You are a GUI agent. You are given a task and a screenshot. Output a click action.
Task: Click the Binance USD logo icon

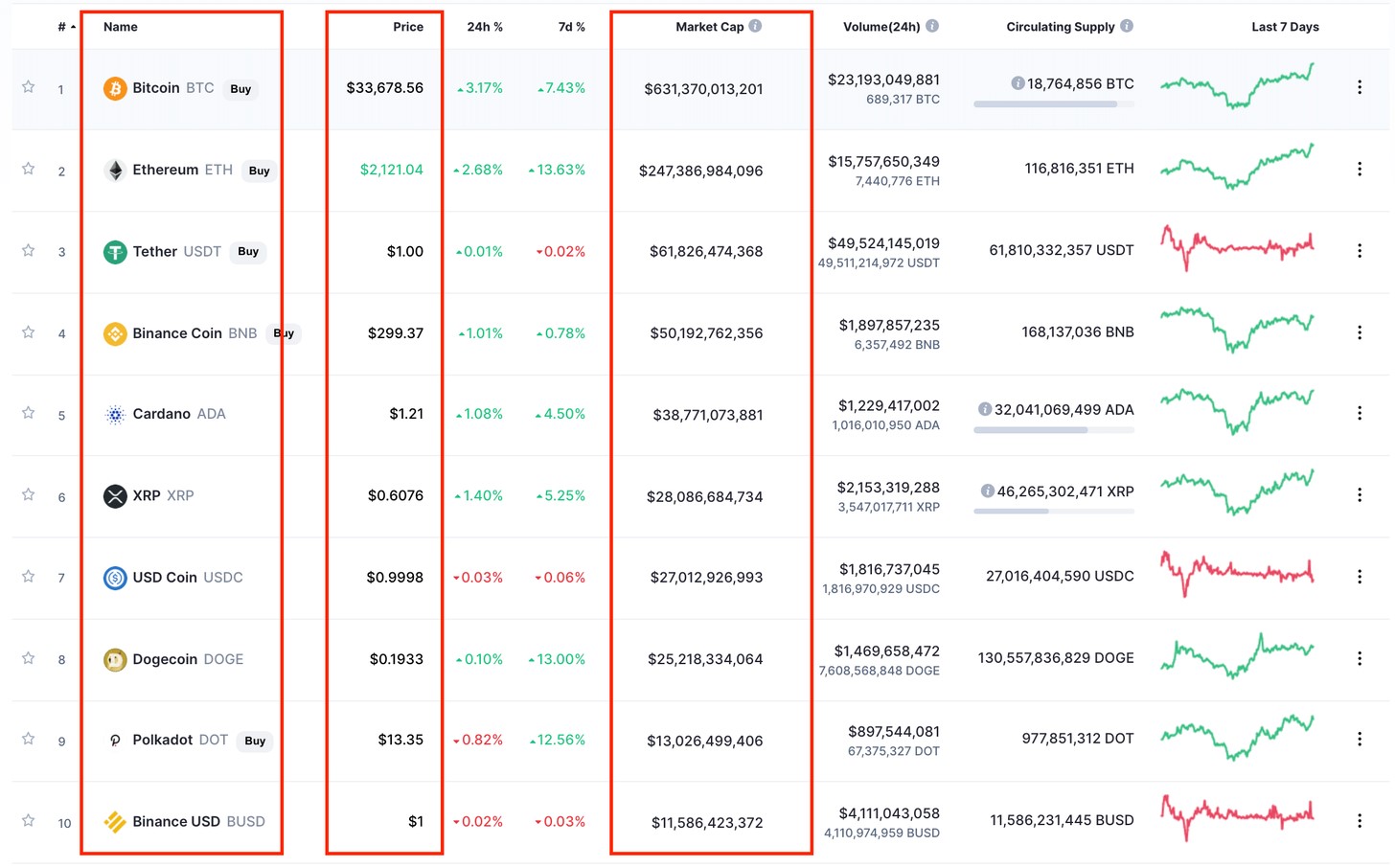(115, 822)
